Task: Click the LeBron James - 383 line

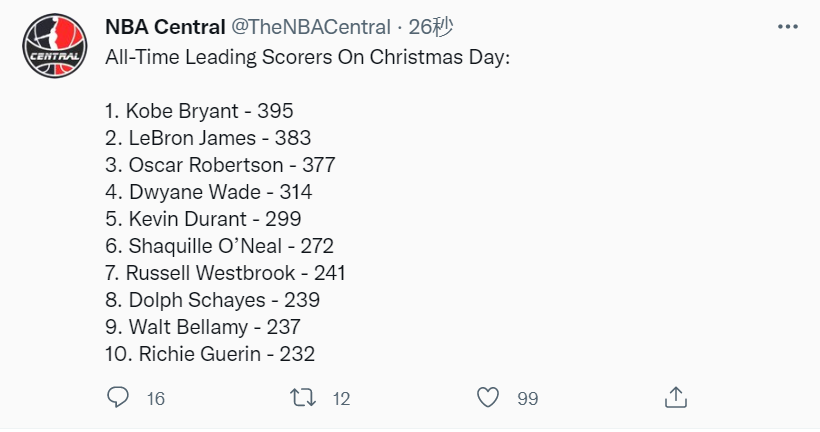Action: pyautogui.click(x=208, y=138)
